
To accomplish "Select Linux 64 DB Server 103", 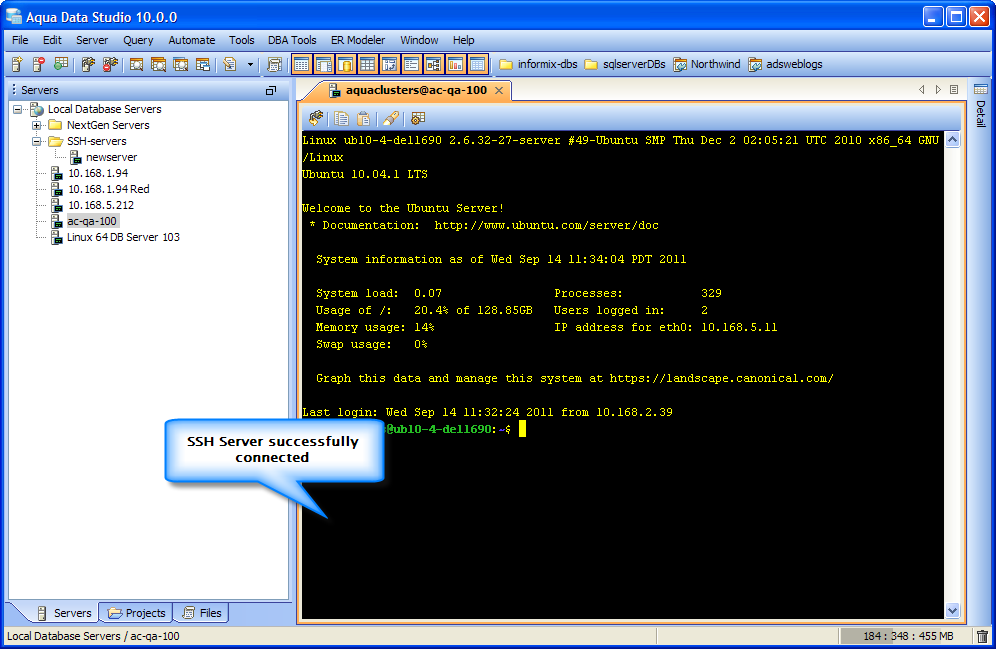I will [x=115, y=237].
